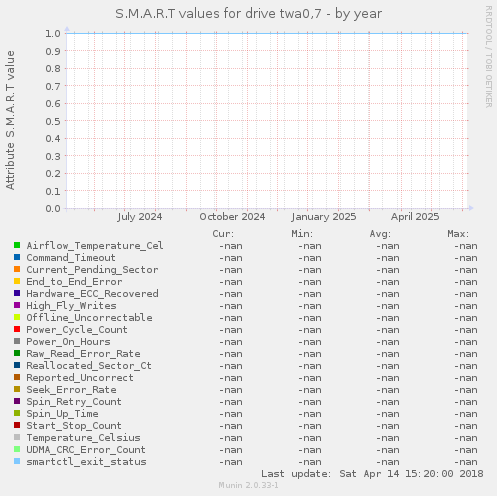Select the Start_Stop_Count legend label
This screenshot has width=497, height=496.
(x=74, y=426)
